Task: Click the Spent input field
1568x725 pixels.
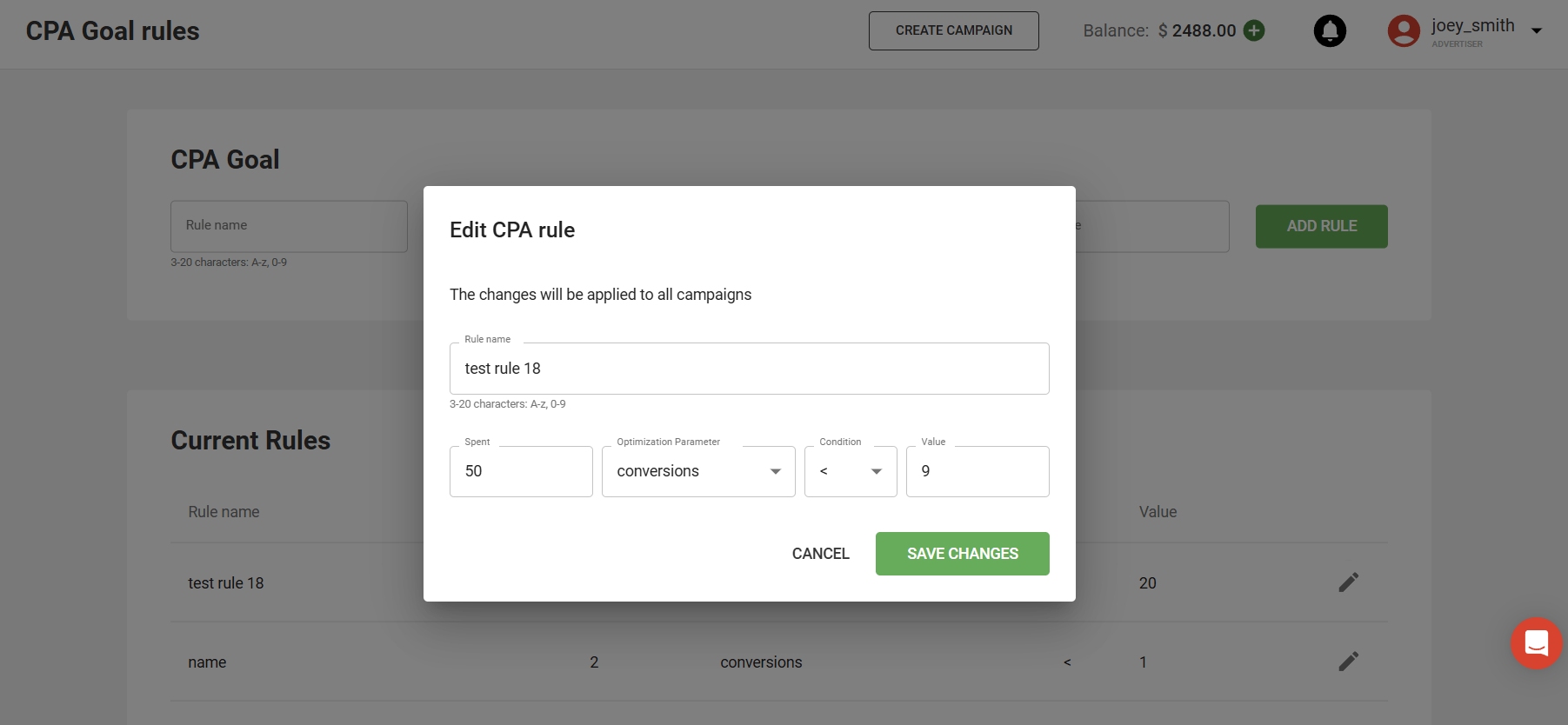Action: [x=521, y=471]
